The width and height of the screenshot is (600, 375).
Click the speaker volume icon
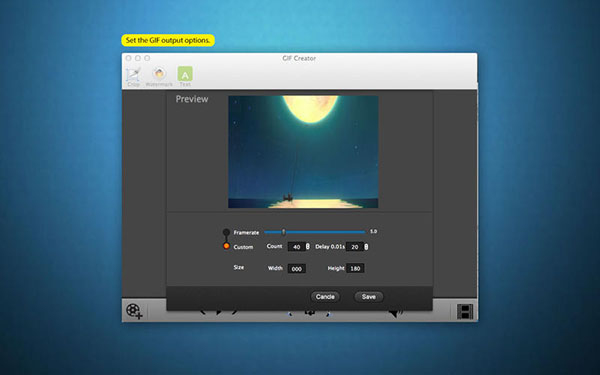(x=396, y=314)
